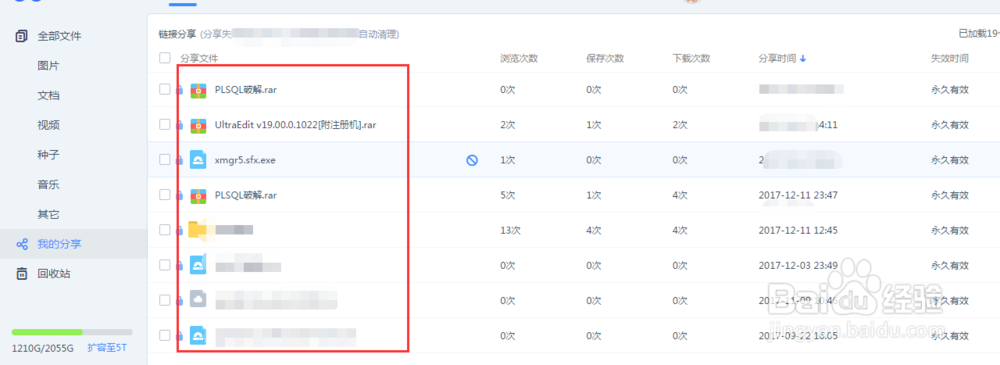This screenshot has width=1000, height=365.
Task: Click rar icon of PLSQL破解.rar shared 2017-12-11 23:47
Action: click(x=198, y=195)
